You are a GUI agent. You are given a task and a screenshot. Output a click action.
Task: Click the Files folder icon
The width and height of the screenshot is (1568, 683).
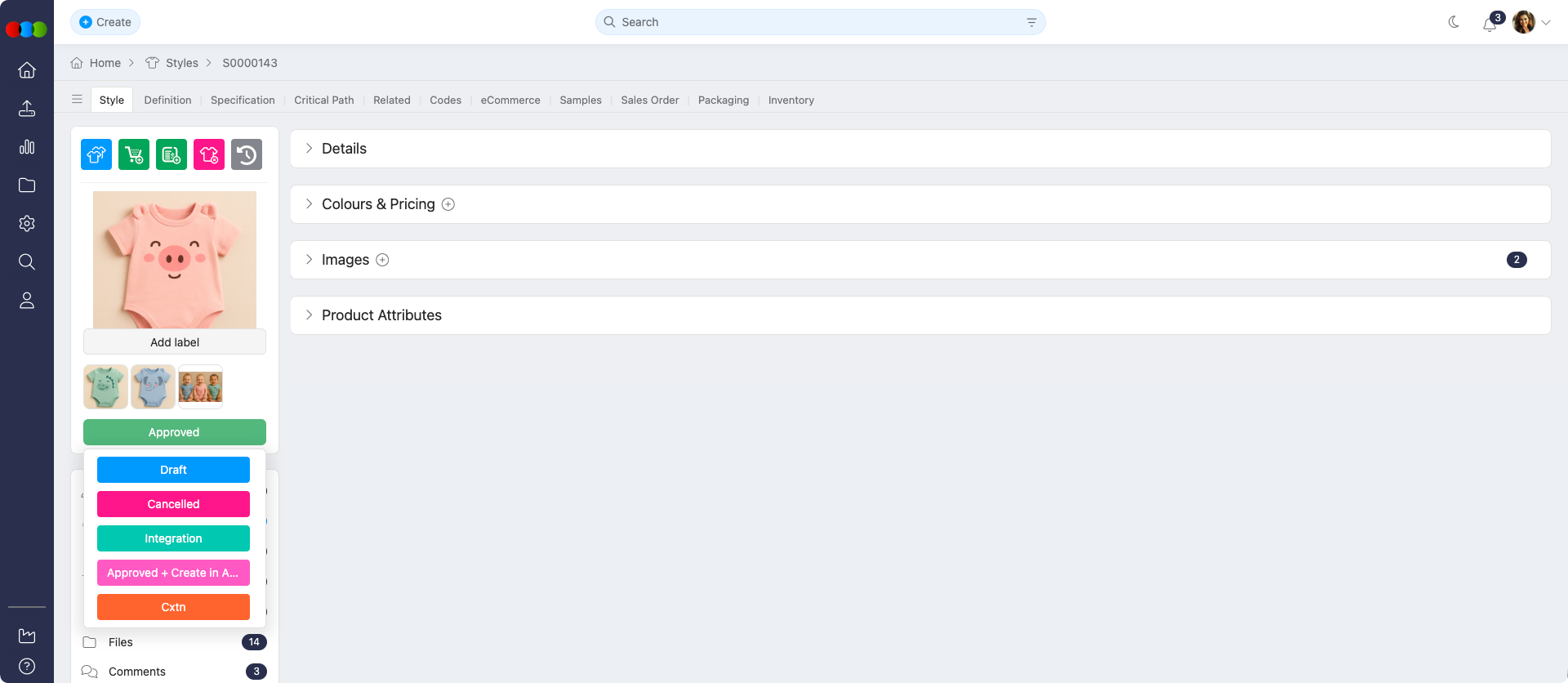coord(90,642)
